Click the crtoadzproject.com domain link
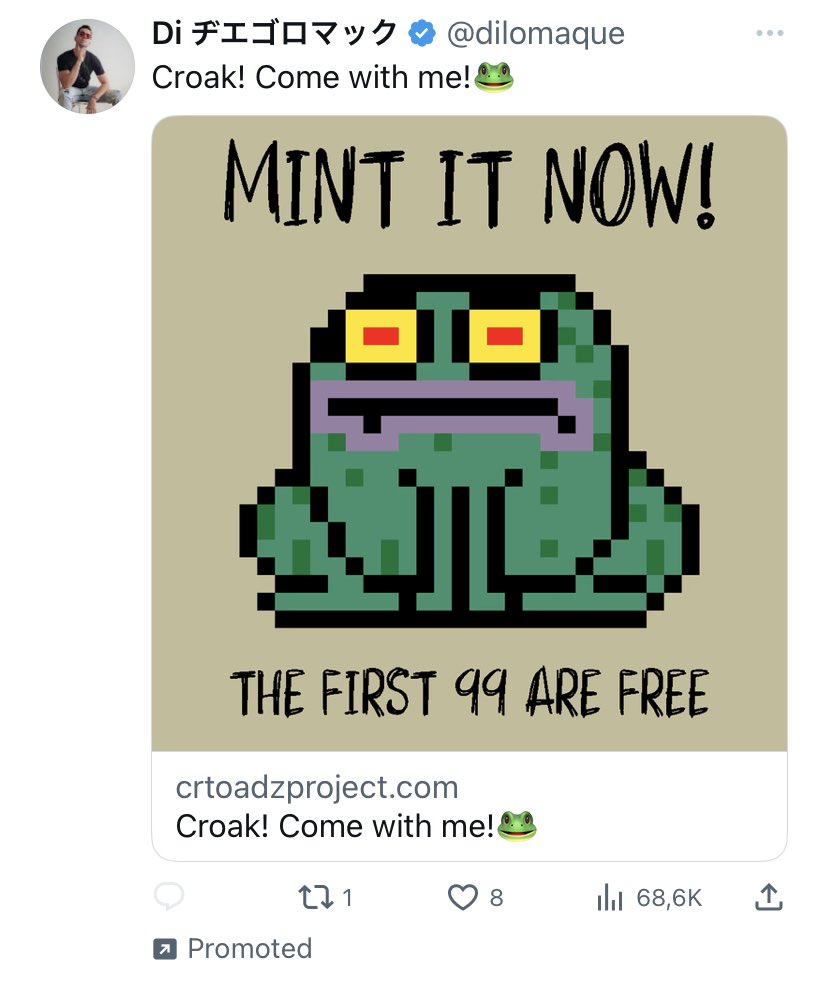The image size is (828, 989). tap(317, 787)
